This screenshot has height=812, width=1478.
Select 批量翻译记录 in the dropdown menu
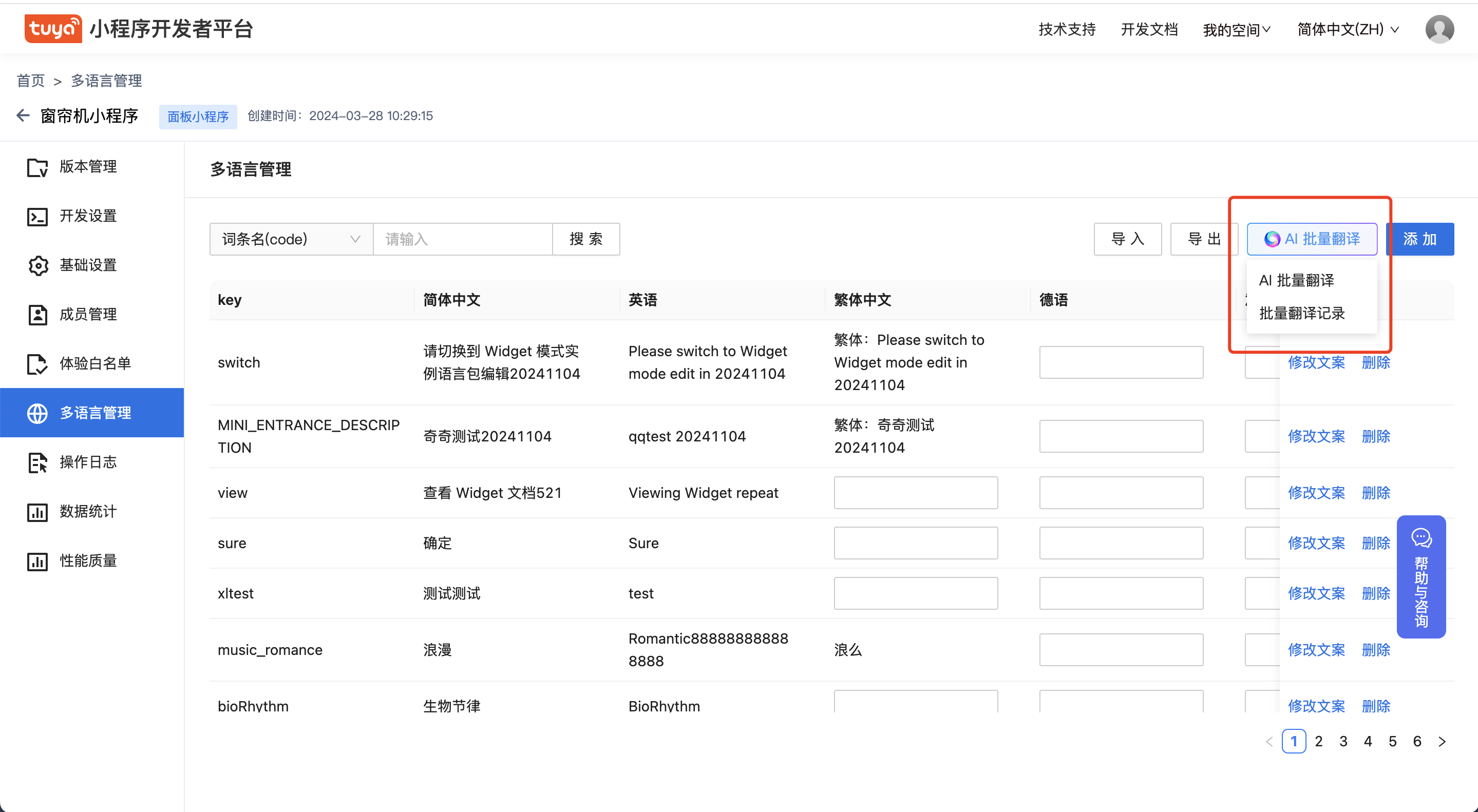pos(1302,313)
